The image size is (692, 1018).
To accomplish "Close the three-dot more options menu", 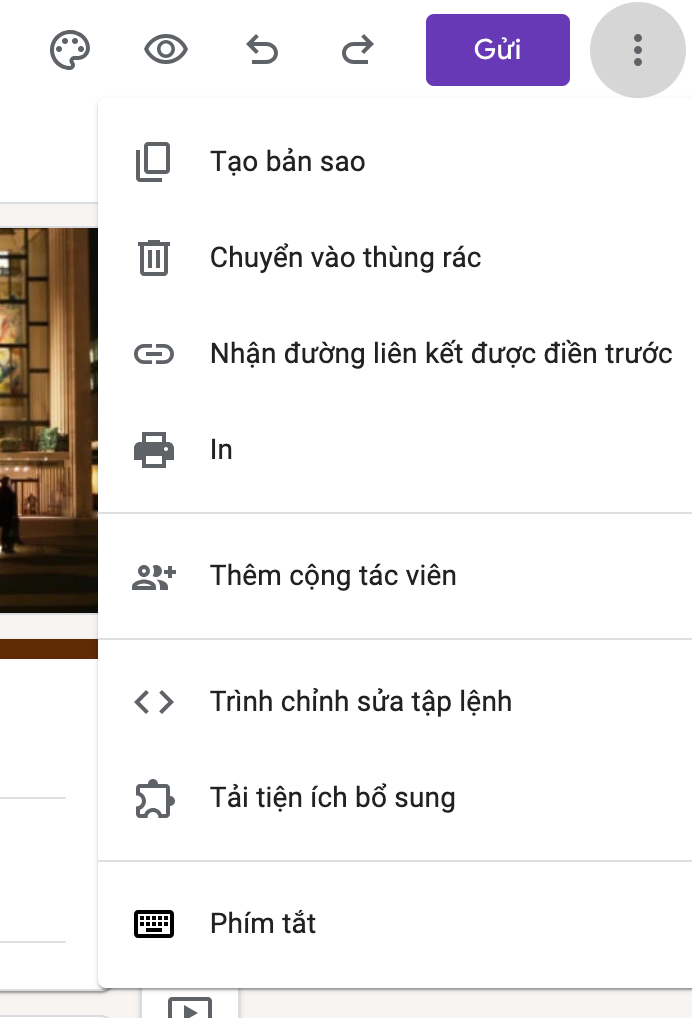I will pyautogui.click(x=637, y=49).
